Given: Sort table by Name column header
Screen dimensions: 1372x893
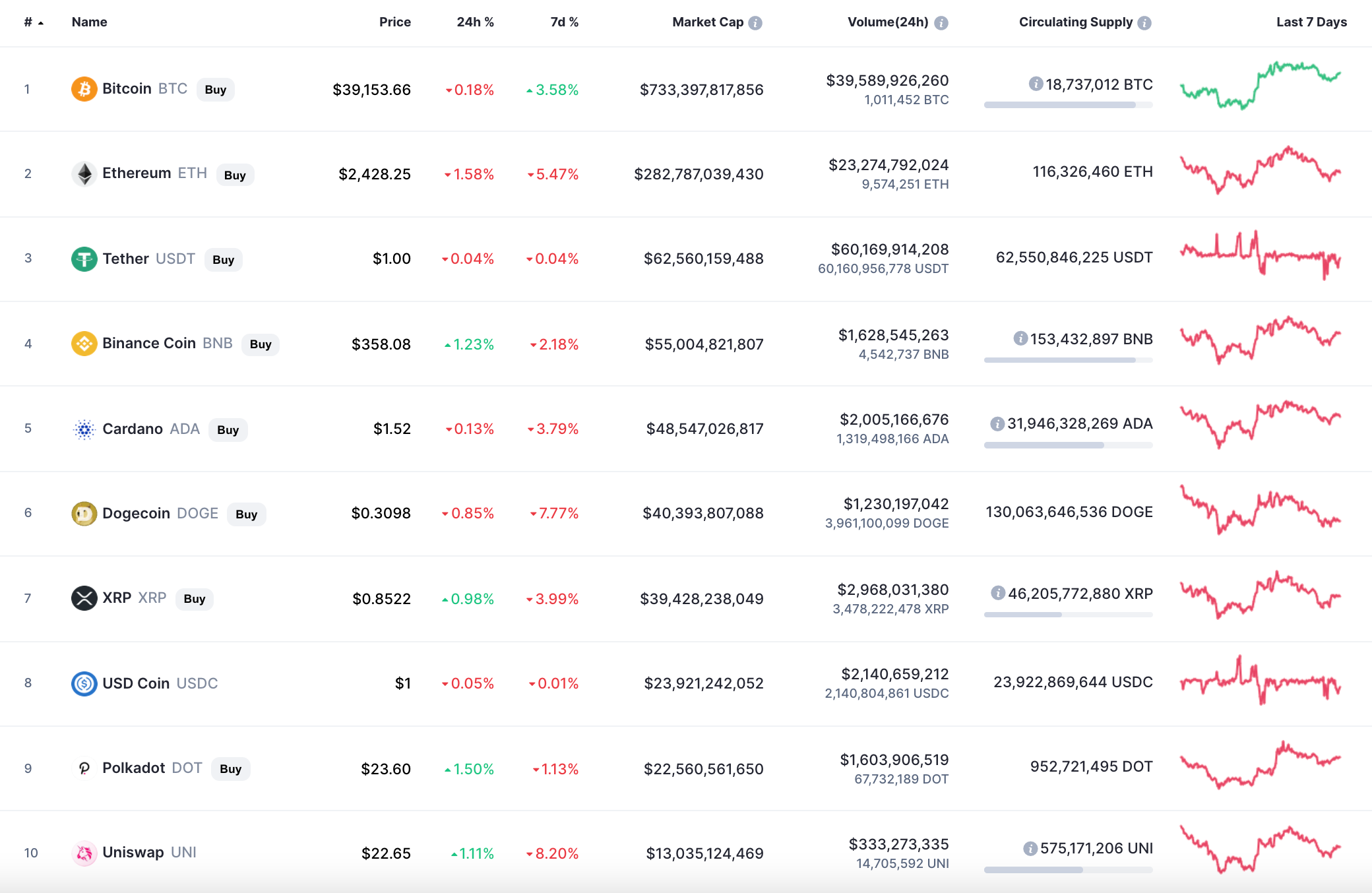Looking at the screenshot, I should pyautogui.click(x=89, y=22).
